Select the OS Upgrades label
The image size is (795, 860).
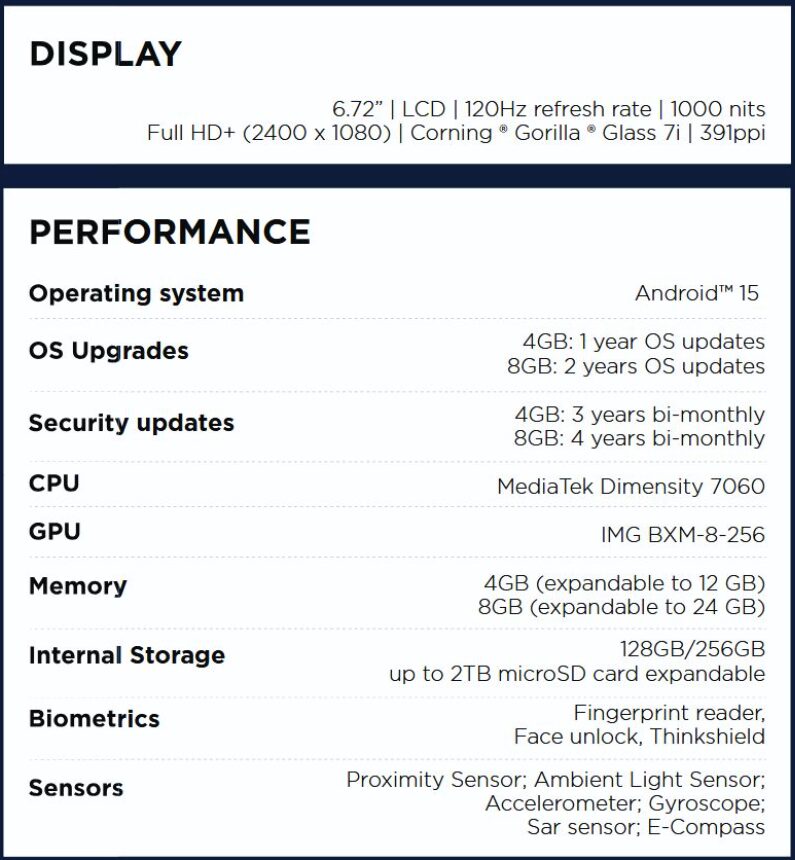109,351
